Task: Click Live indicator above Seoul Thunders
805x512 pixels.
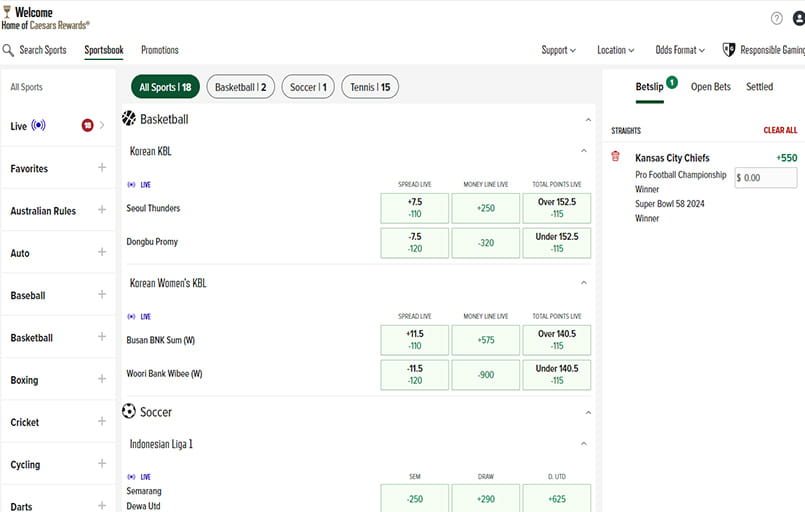Action: (139, 184)
